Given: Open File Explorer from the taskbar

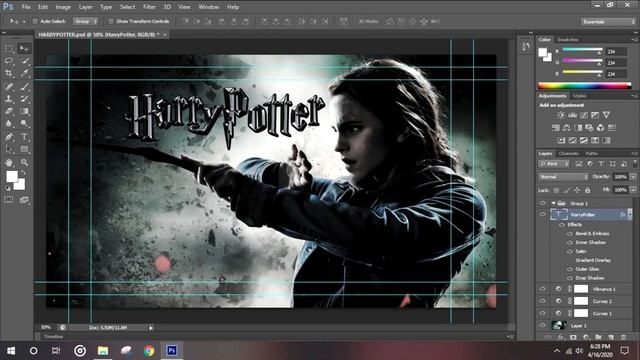Looking at the screenshot, I should point(103,350).
